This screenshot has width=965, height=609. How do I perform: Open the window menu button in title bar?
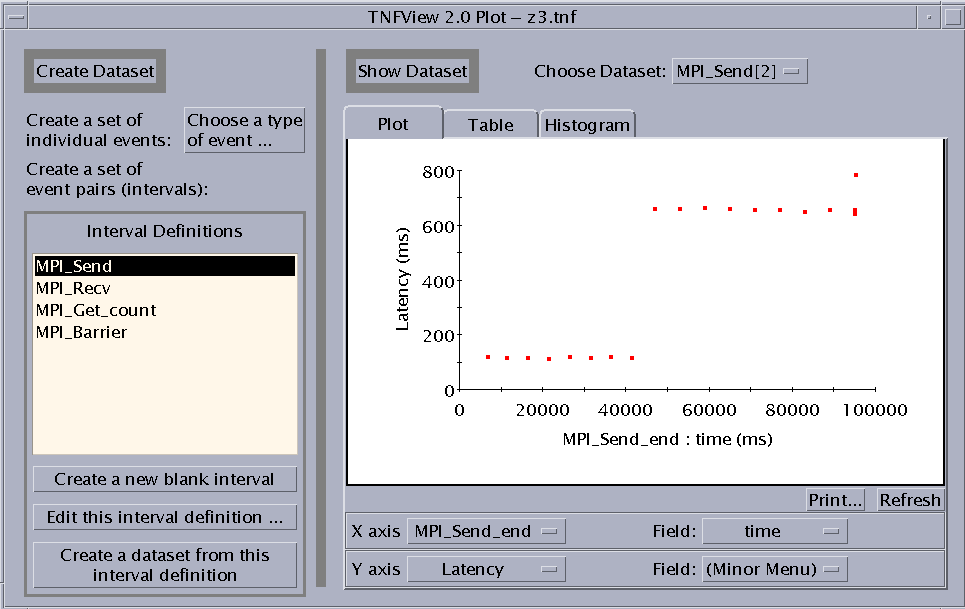pyautogui.click(x=16, y=17)
